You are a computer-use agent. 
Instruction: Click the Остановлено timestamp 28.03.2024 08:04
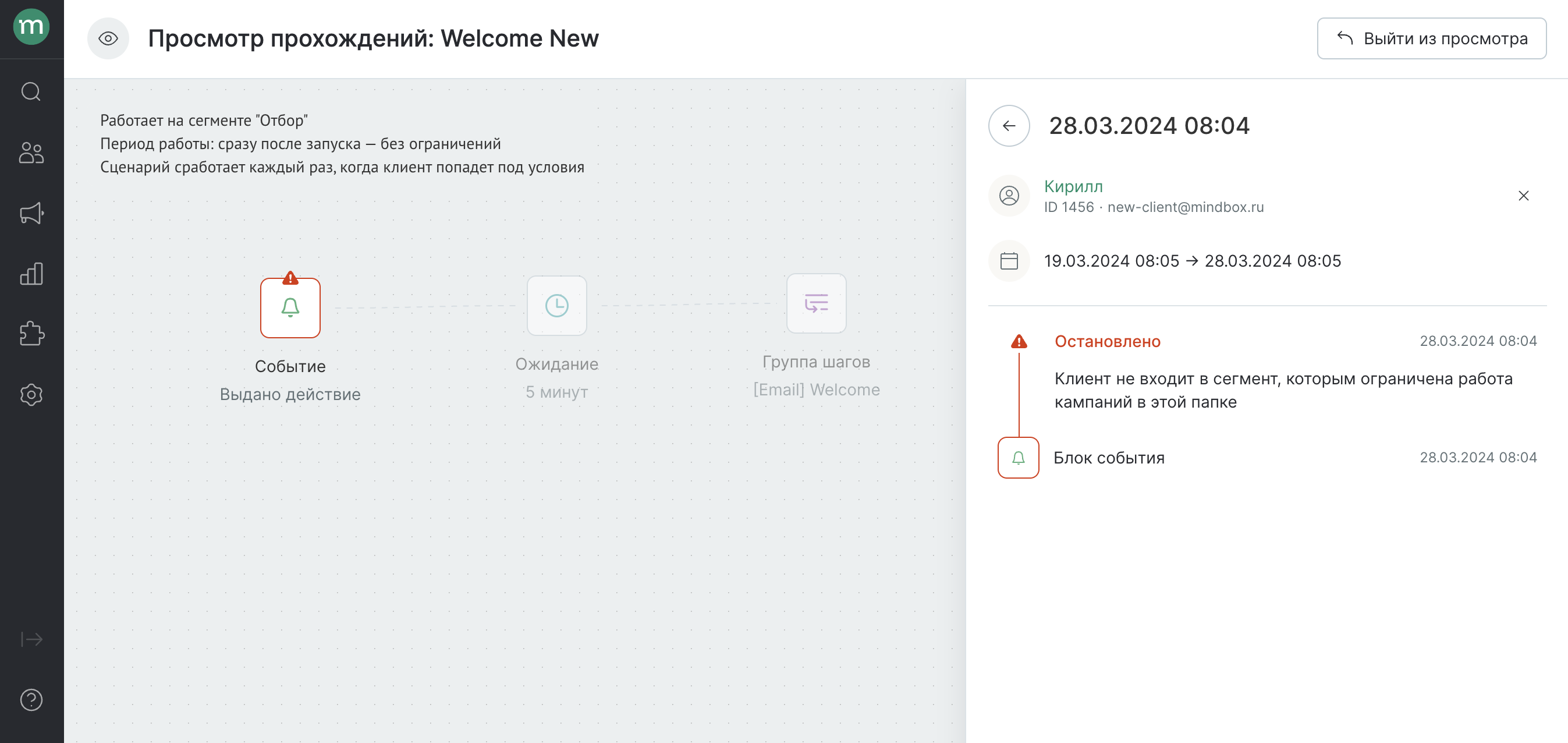1478,341
